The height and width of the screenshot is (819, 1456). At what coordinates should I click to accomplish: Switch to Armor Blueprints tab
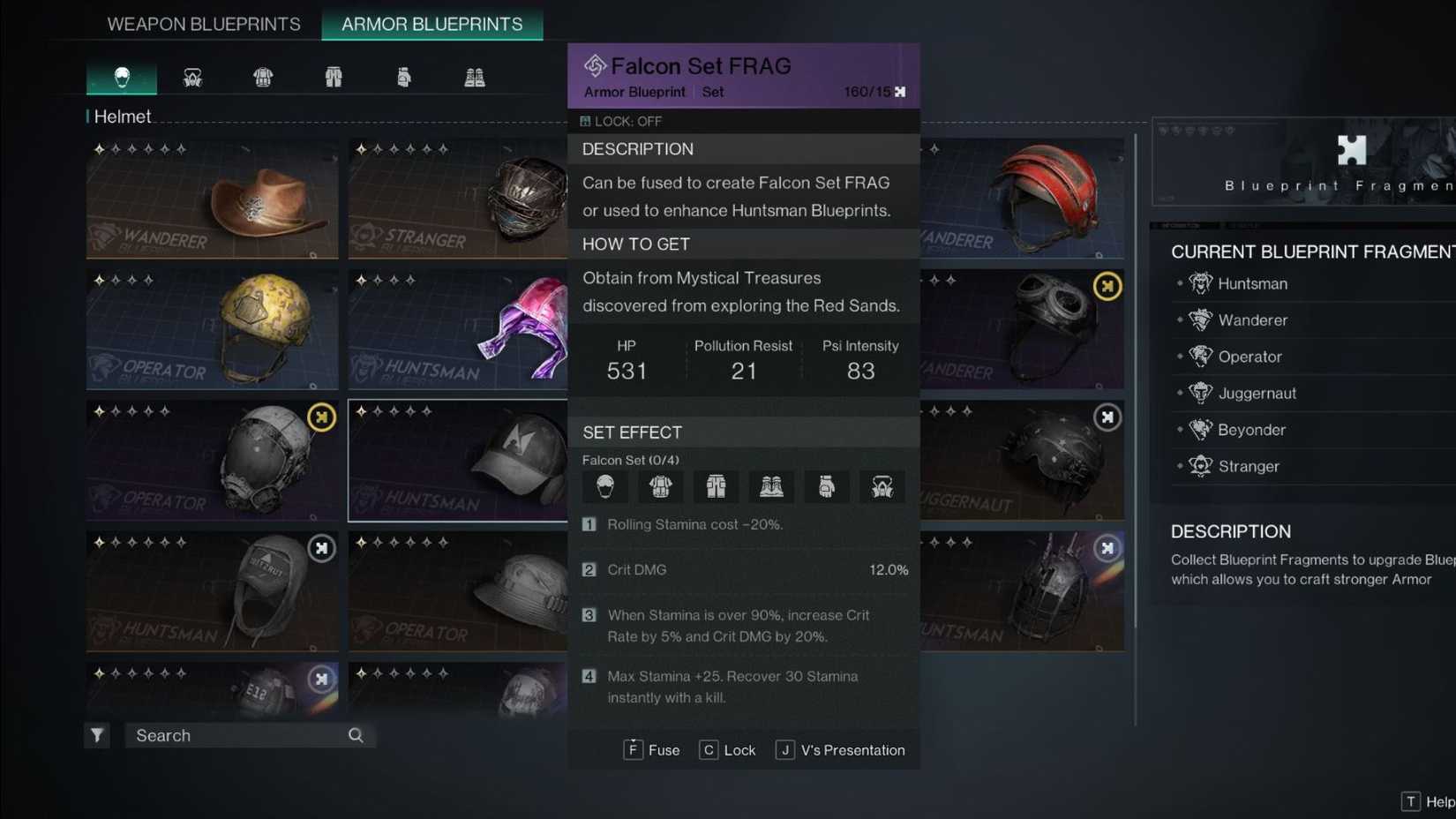(432, 24)
